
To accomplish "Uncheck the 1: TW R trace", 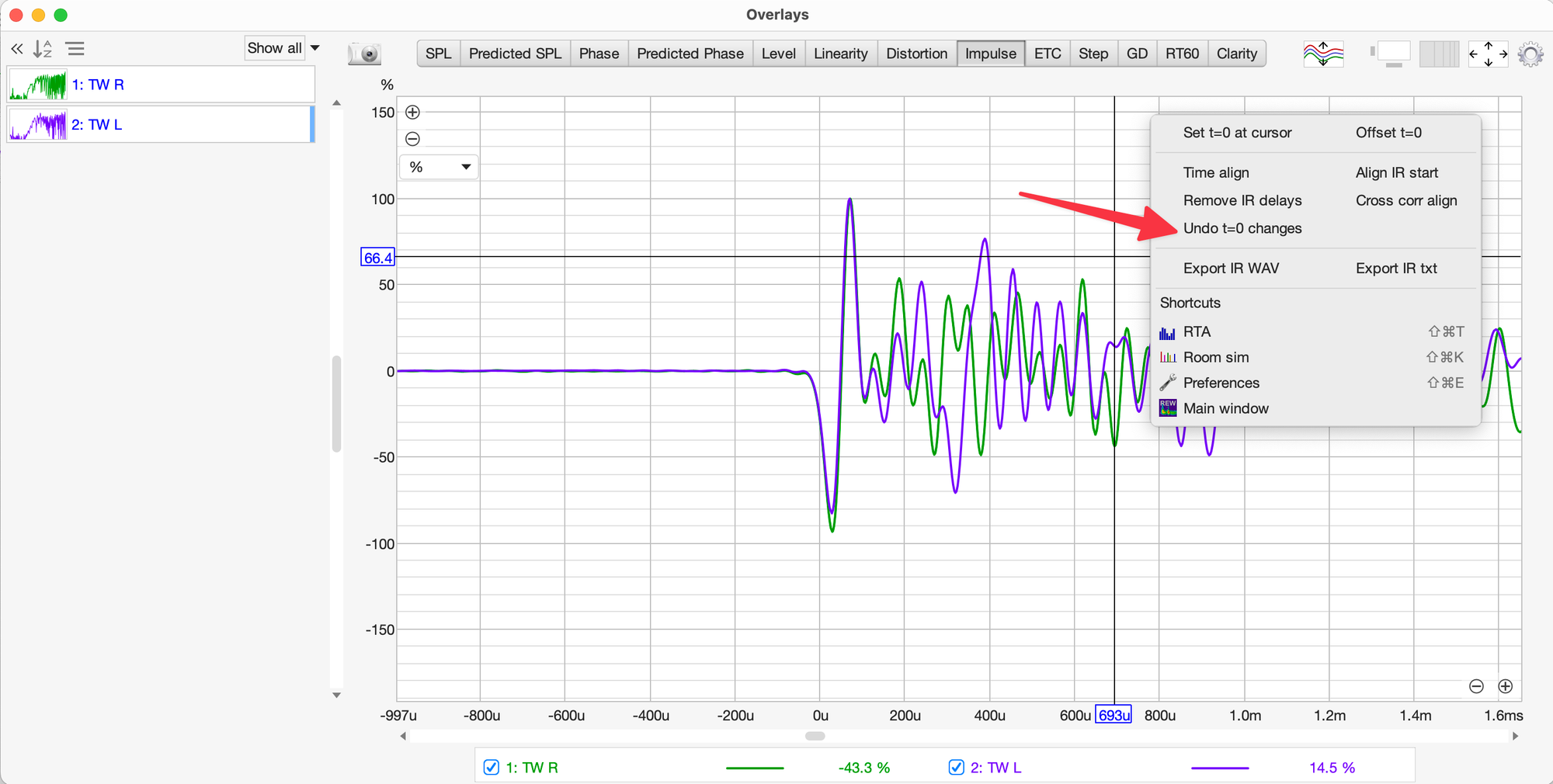I will [492, 767].
